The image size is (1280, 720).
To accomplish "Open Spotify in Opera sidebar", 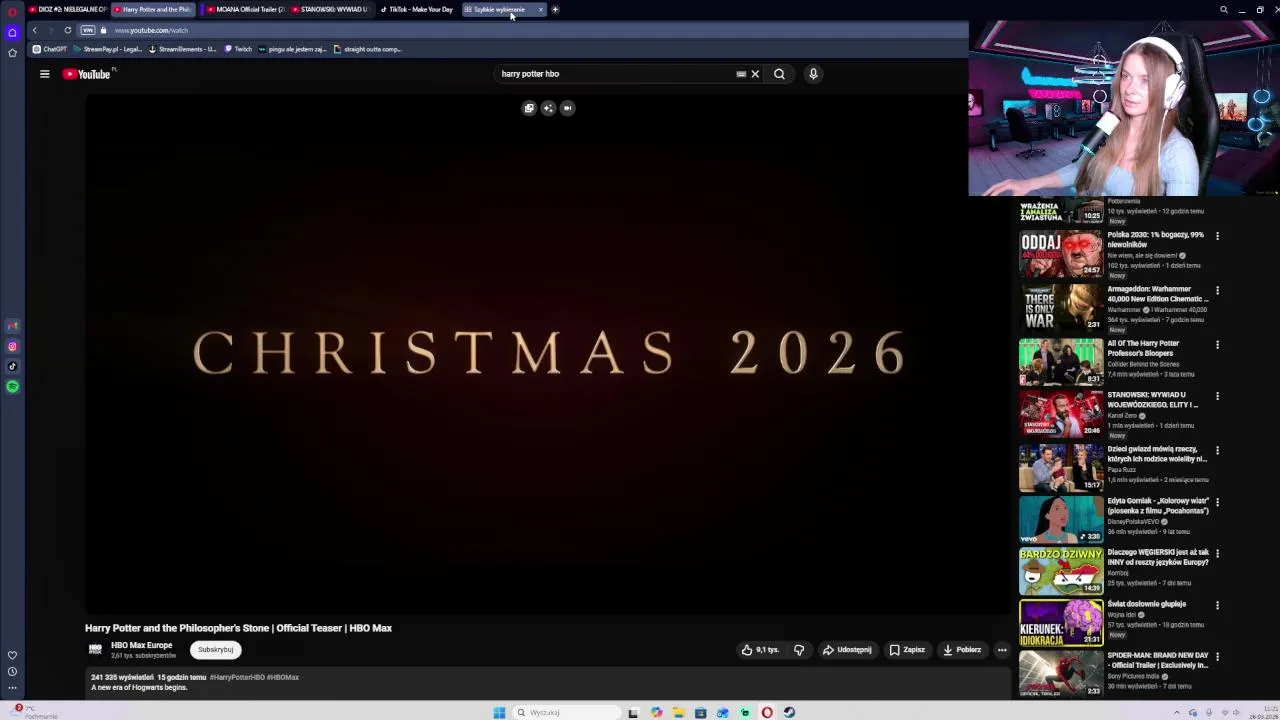I will point(12,387).
